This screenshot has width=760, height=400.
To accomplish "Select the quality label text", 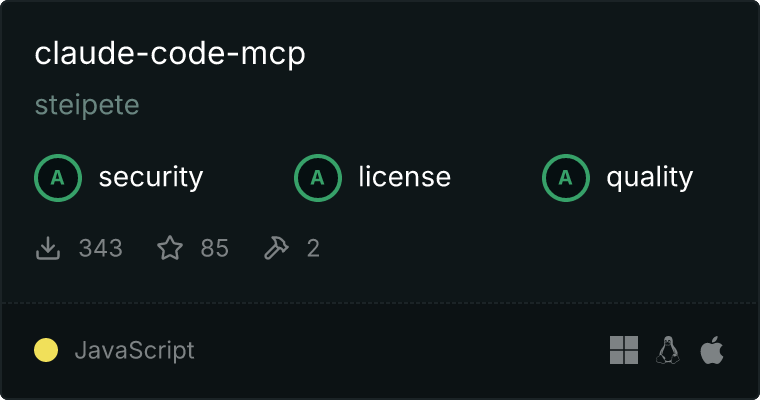I will pos(649,177).
